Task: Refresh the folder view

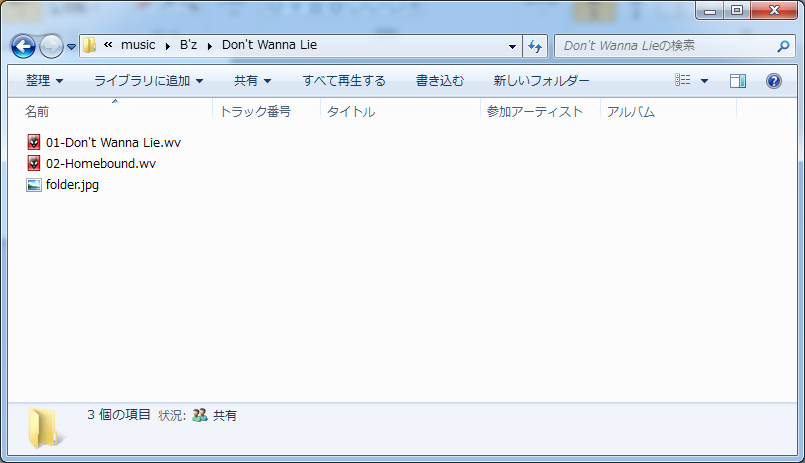Action: [535, 47]
